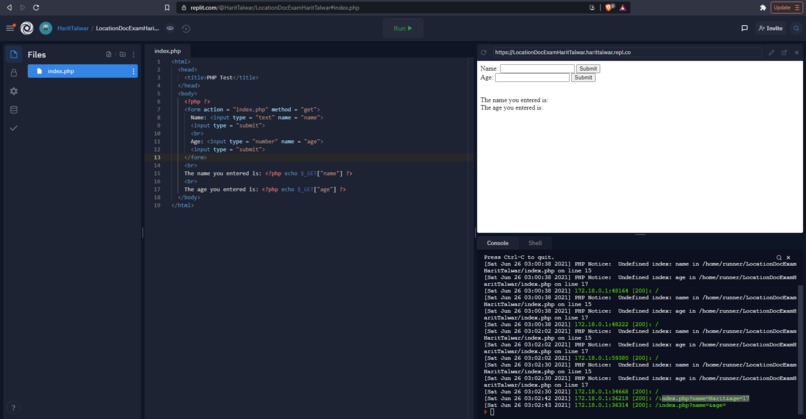Open the chat speech bubble icon

[744, 28]
